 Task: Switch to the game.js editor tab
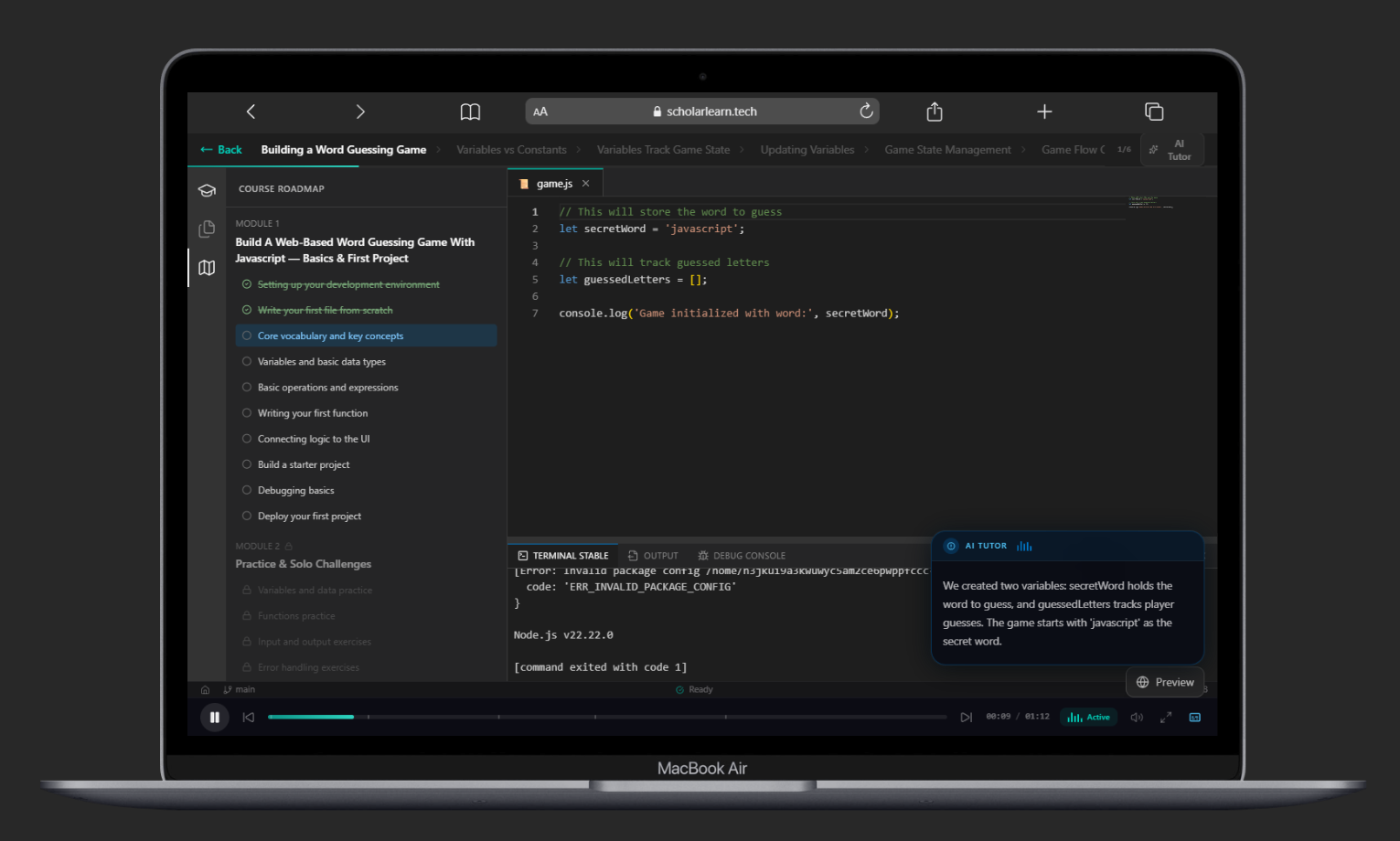(x=554, y=184)
